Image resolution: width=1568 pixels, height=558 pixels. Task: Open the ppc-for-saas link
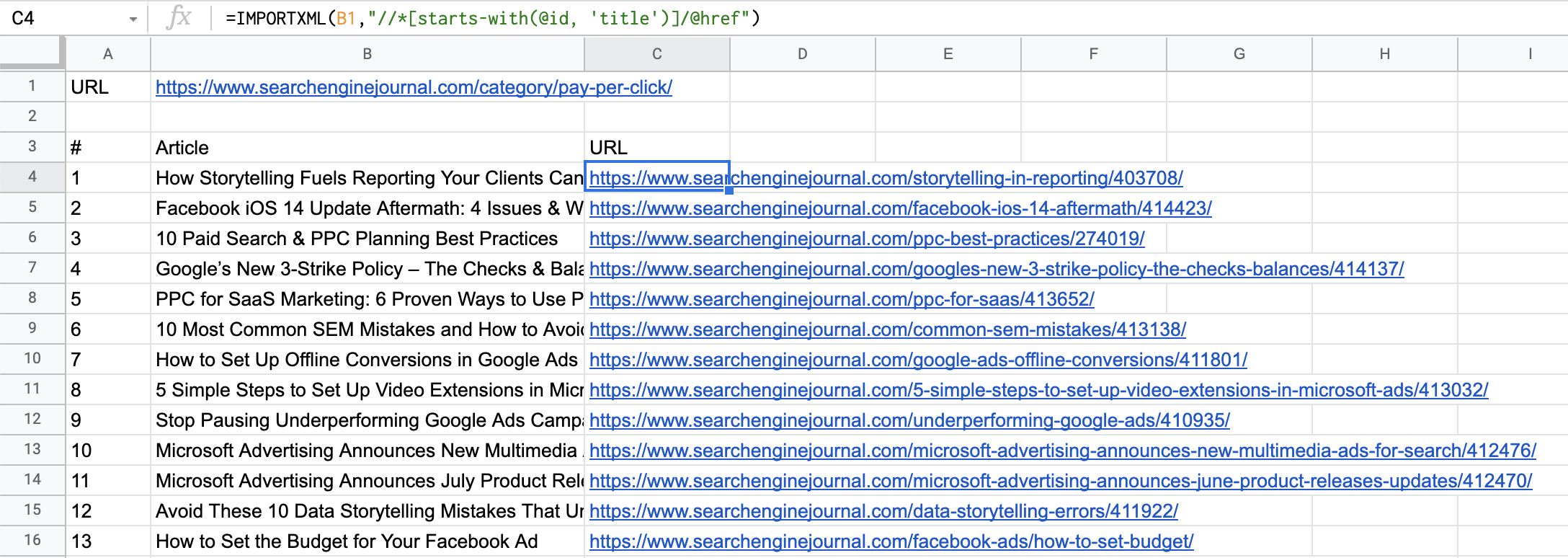842,299
